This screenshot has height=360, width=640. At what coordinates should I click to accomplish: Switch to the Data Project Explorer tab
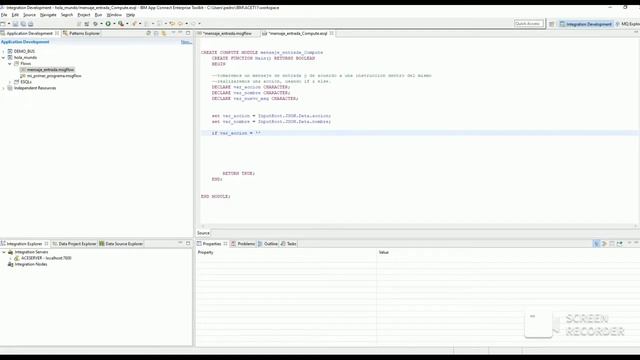tap(74, 244)
